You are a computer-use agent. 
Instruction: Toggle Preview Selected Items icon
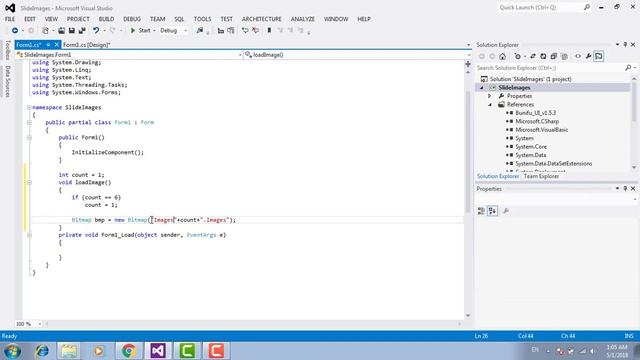(x=599, y=56)
